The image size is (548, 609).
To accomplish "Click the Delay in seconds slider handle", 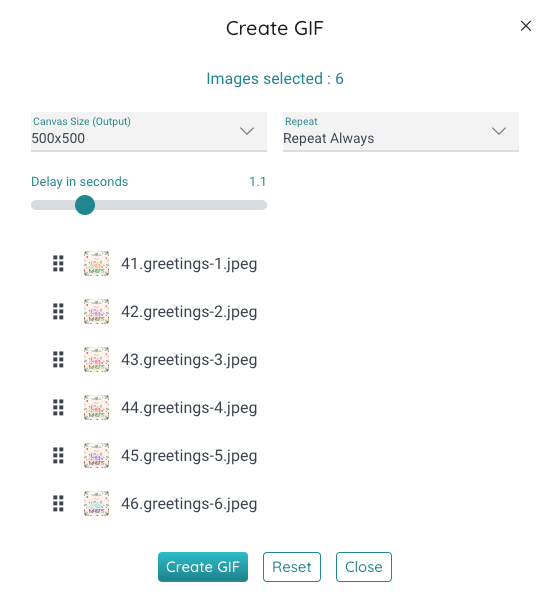I will pyautogui.click(x=85, y=205).
